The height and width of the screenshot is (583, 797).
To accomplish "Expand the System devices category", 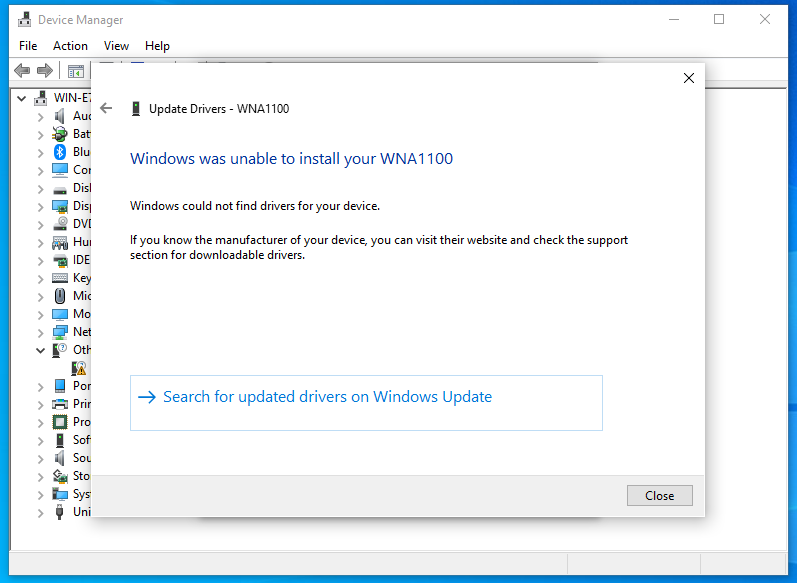I will pyautogui.click(x=41, y=495).
